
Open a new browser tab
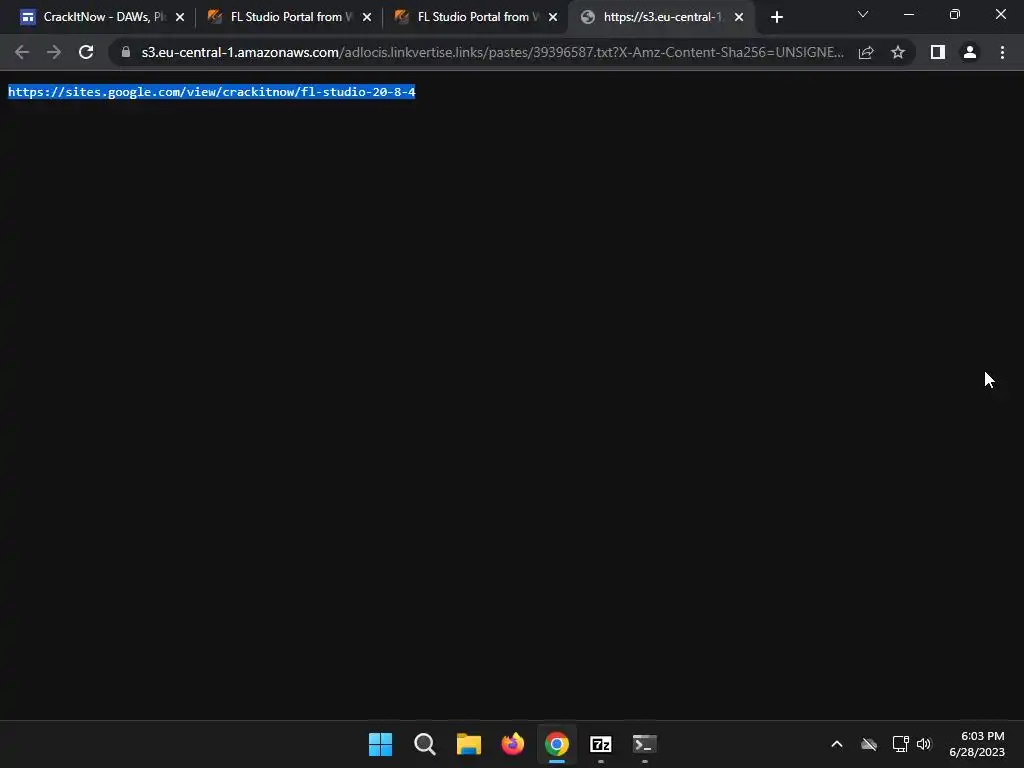point(776,18)
